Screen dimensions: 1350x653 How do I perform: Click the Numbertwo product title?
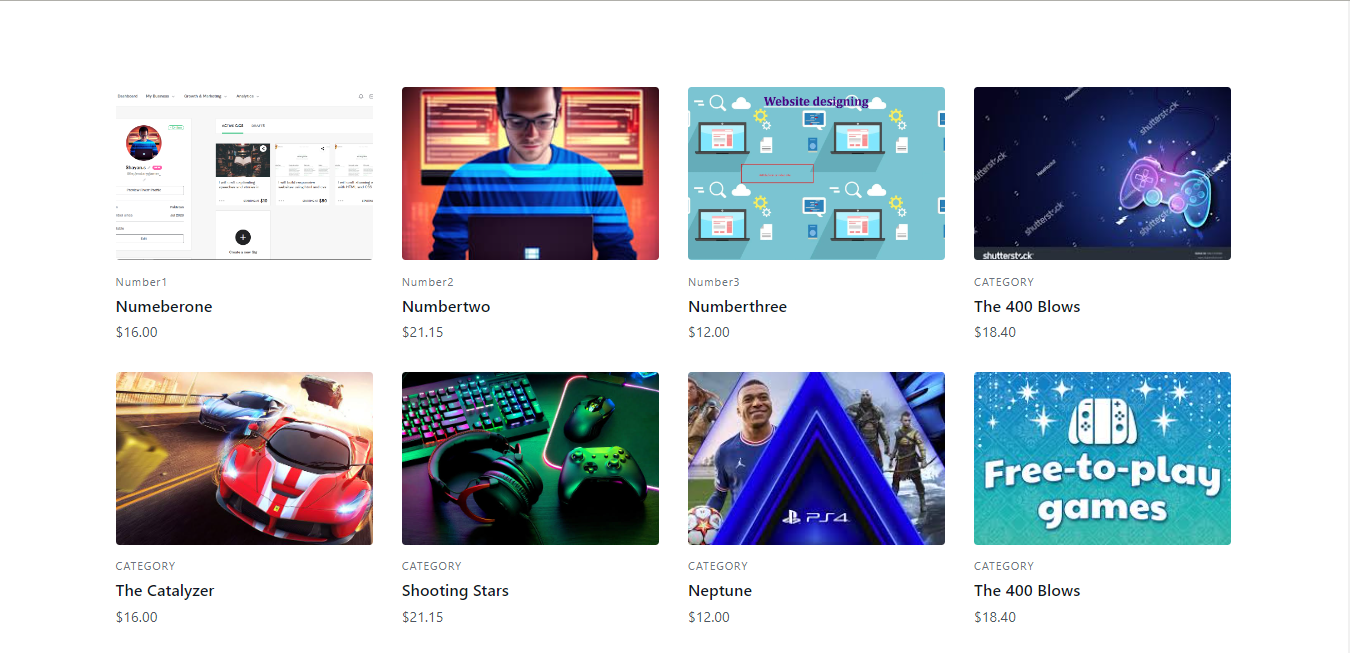point(446,307)
